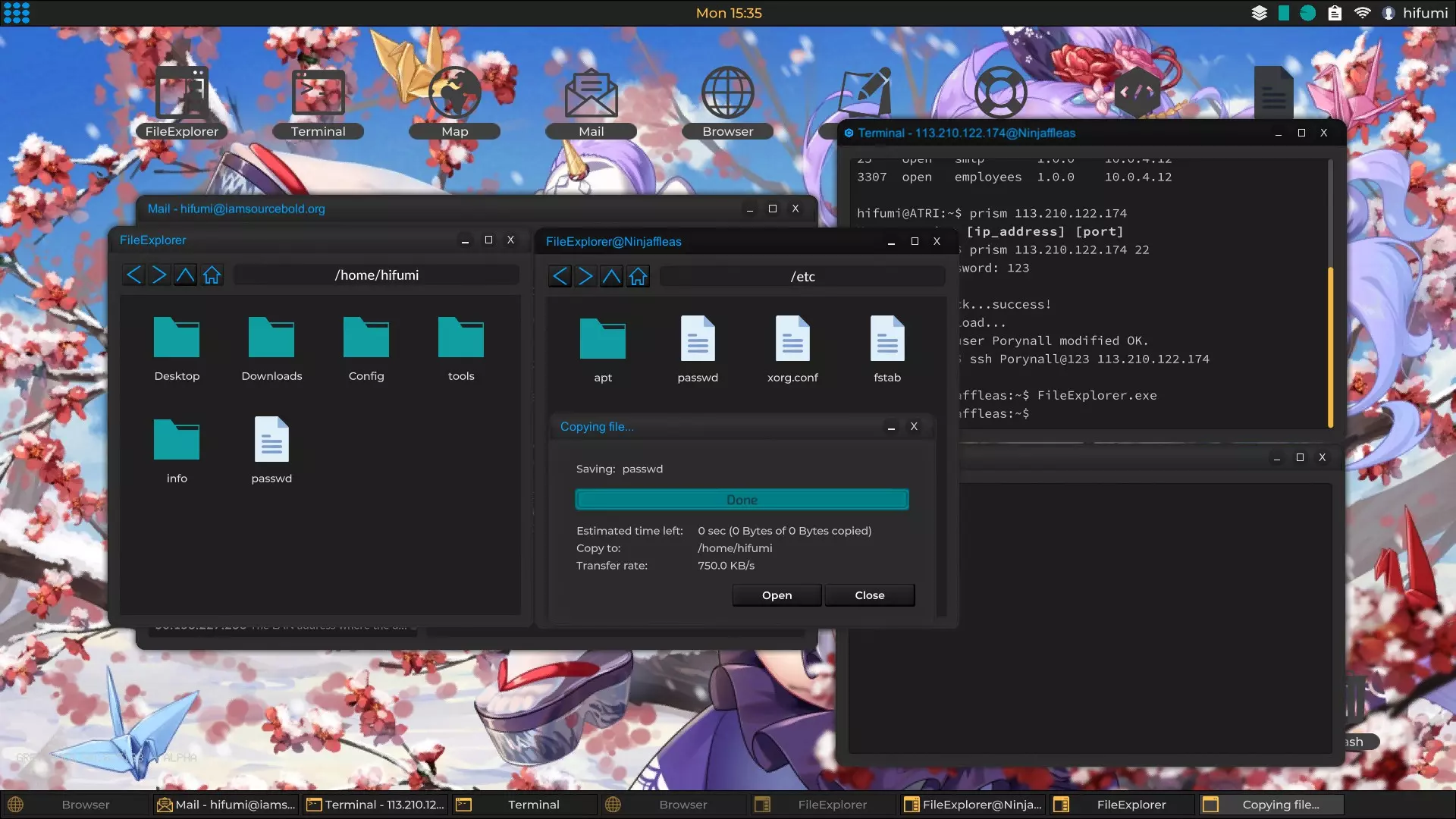The width and height of the screenshot is (1456, 819).
Task: Open the Mail desktop icon
Action: point(591,95)
